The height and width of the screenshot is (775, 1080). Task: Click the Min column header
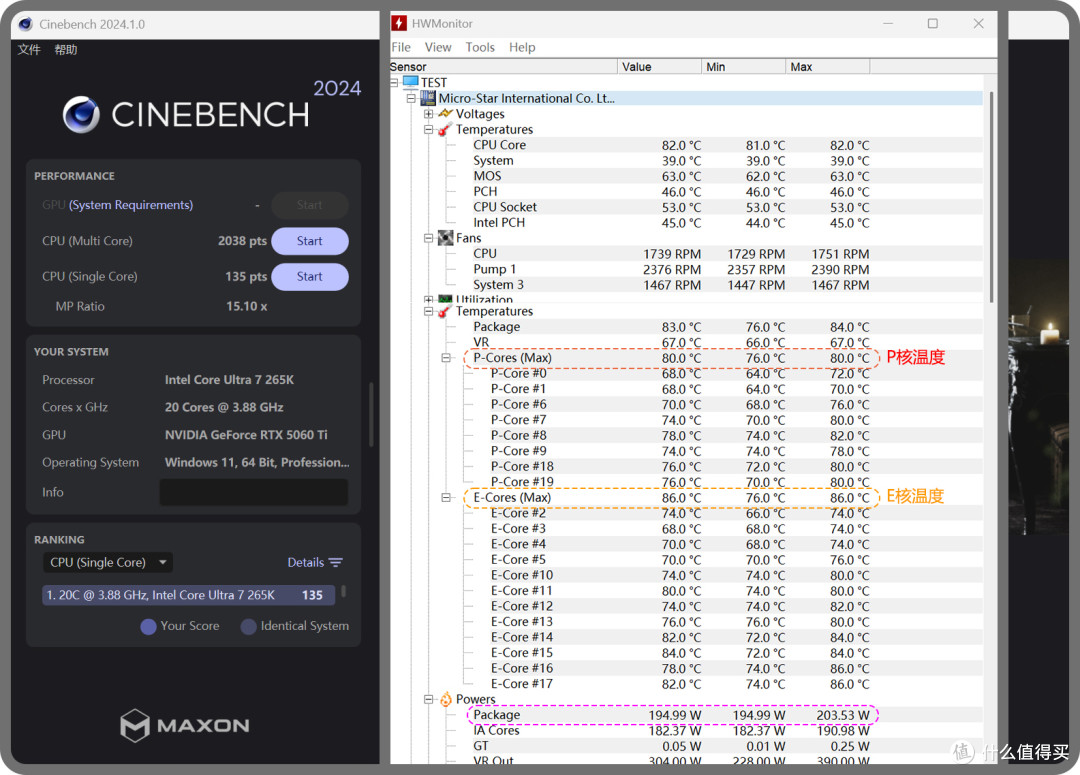[743, 67]
